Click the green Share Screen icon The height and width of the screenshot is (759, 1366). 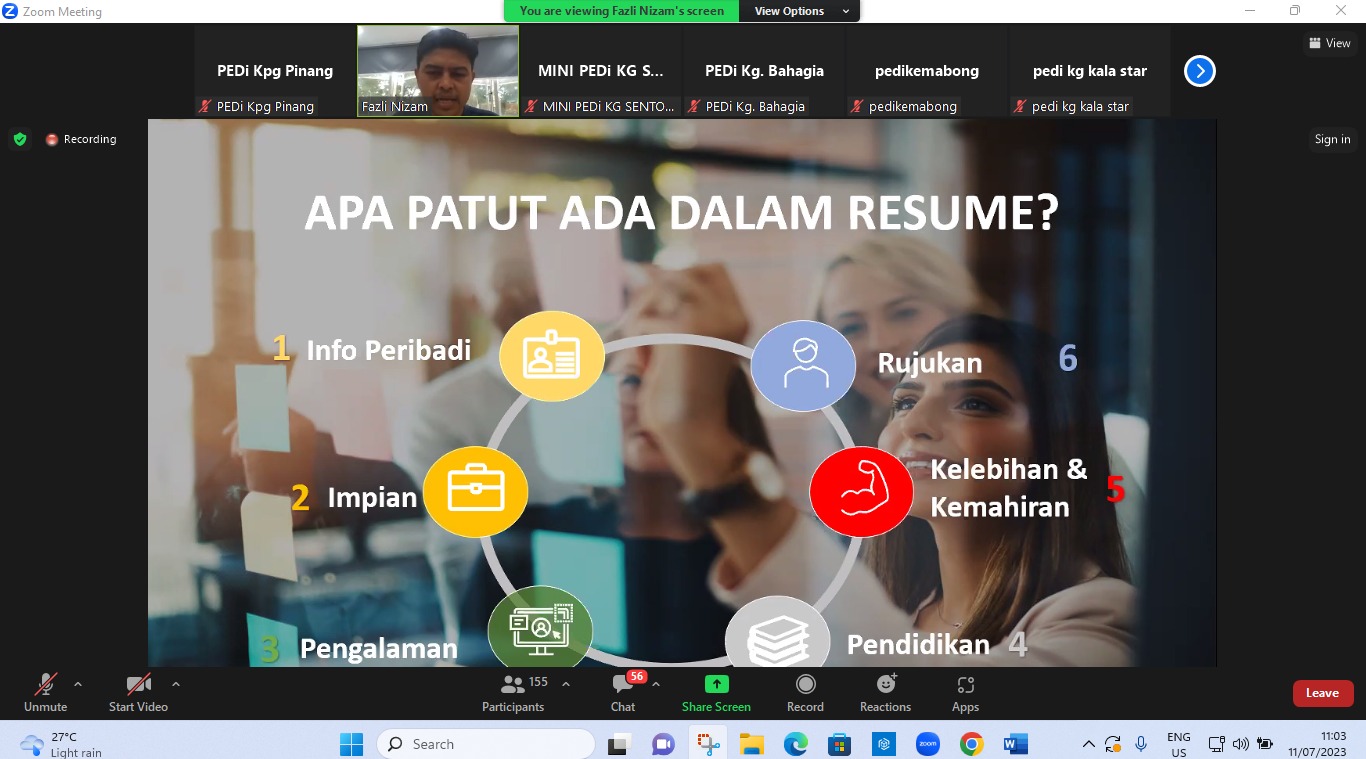coord(716,684)
